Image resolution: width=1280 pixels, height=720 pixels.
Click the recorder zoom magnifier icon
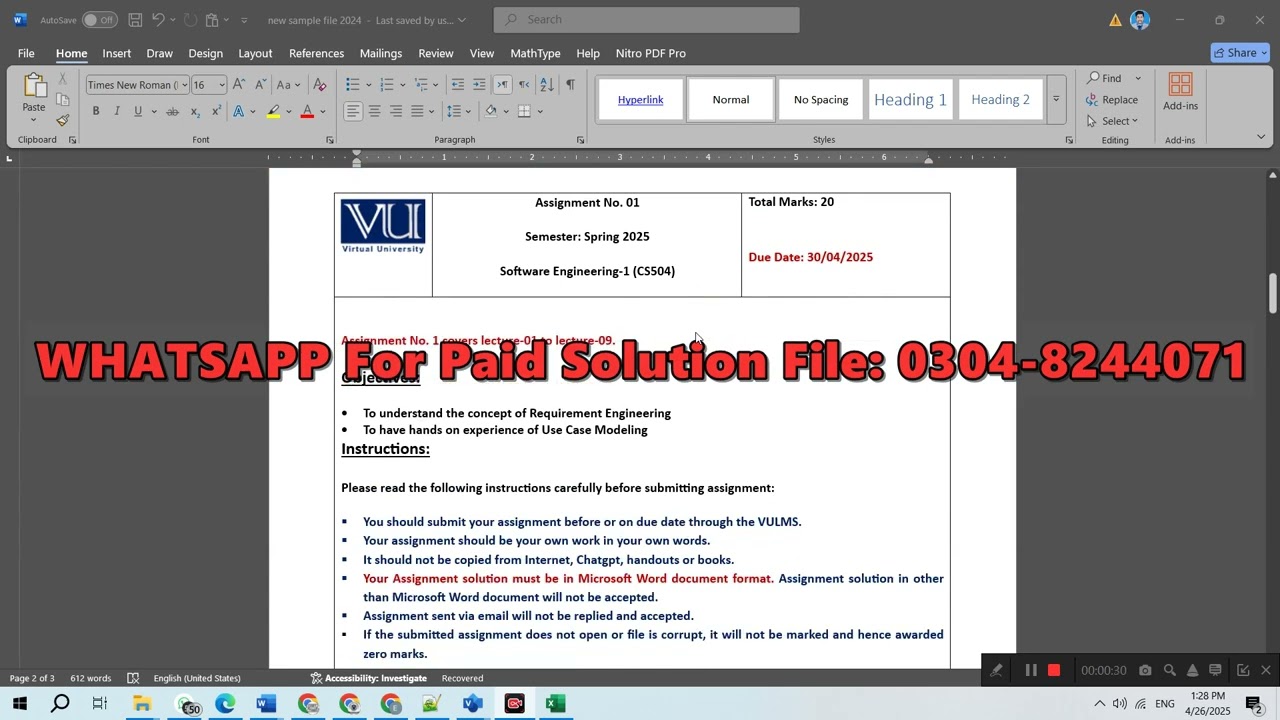pos(1169,670)
